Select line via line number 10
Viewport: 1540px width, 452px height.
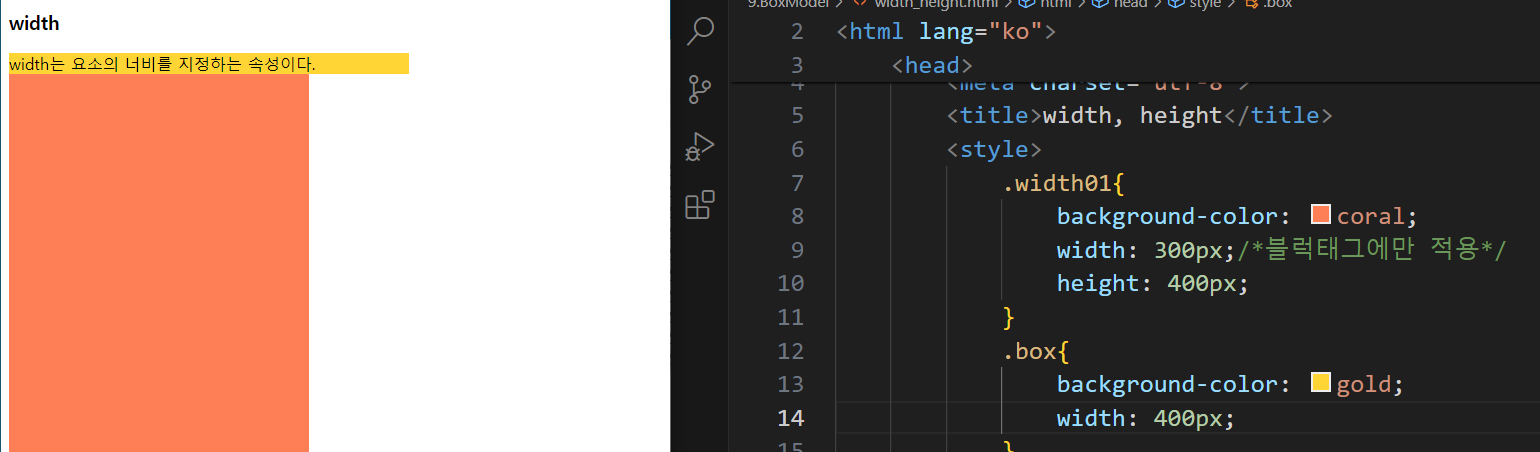click(790, 283)
